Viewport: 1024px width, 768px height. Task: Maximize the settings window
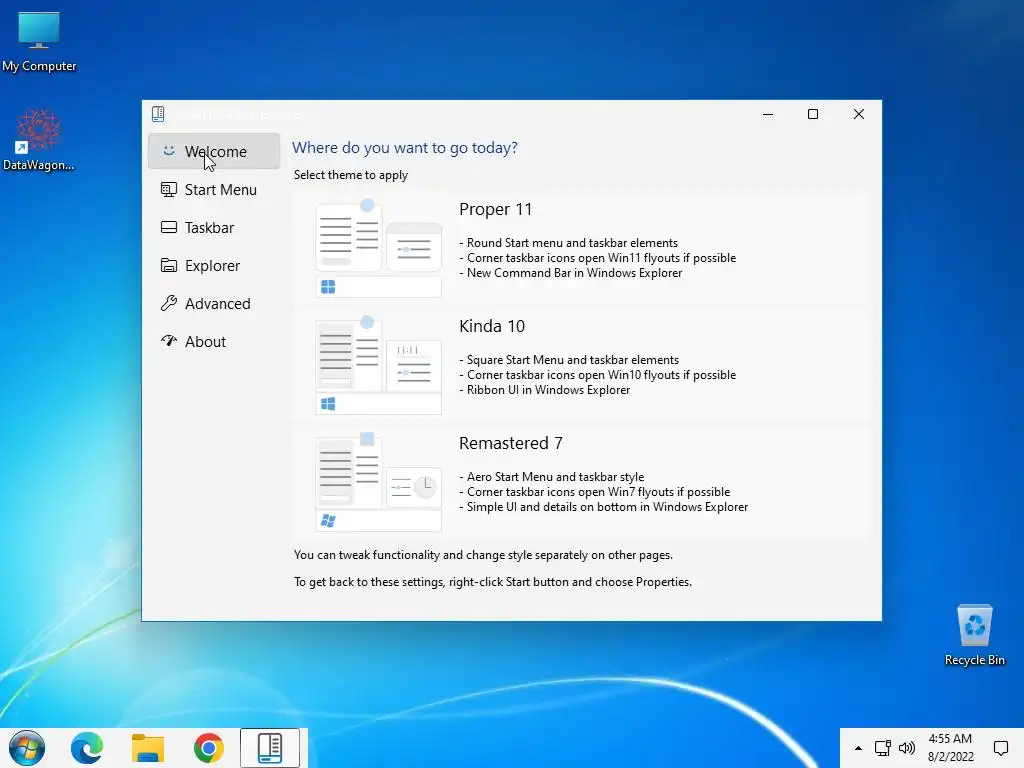(x=813, y=114)
